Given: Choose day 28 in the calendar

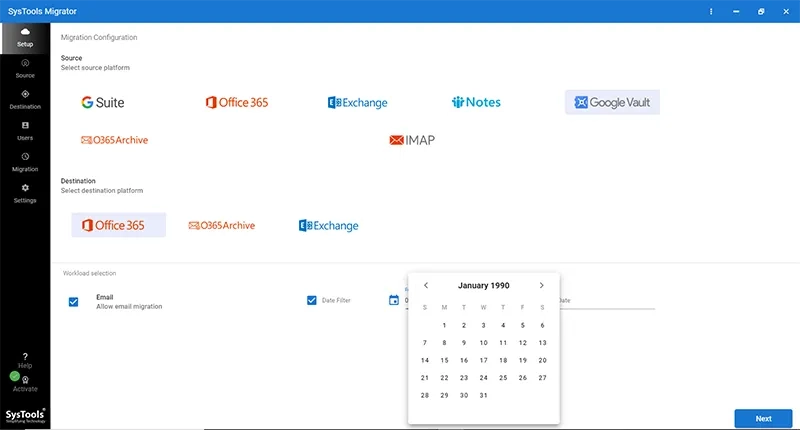Looking at the screenshot, I should (x=424, y=395).
